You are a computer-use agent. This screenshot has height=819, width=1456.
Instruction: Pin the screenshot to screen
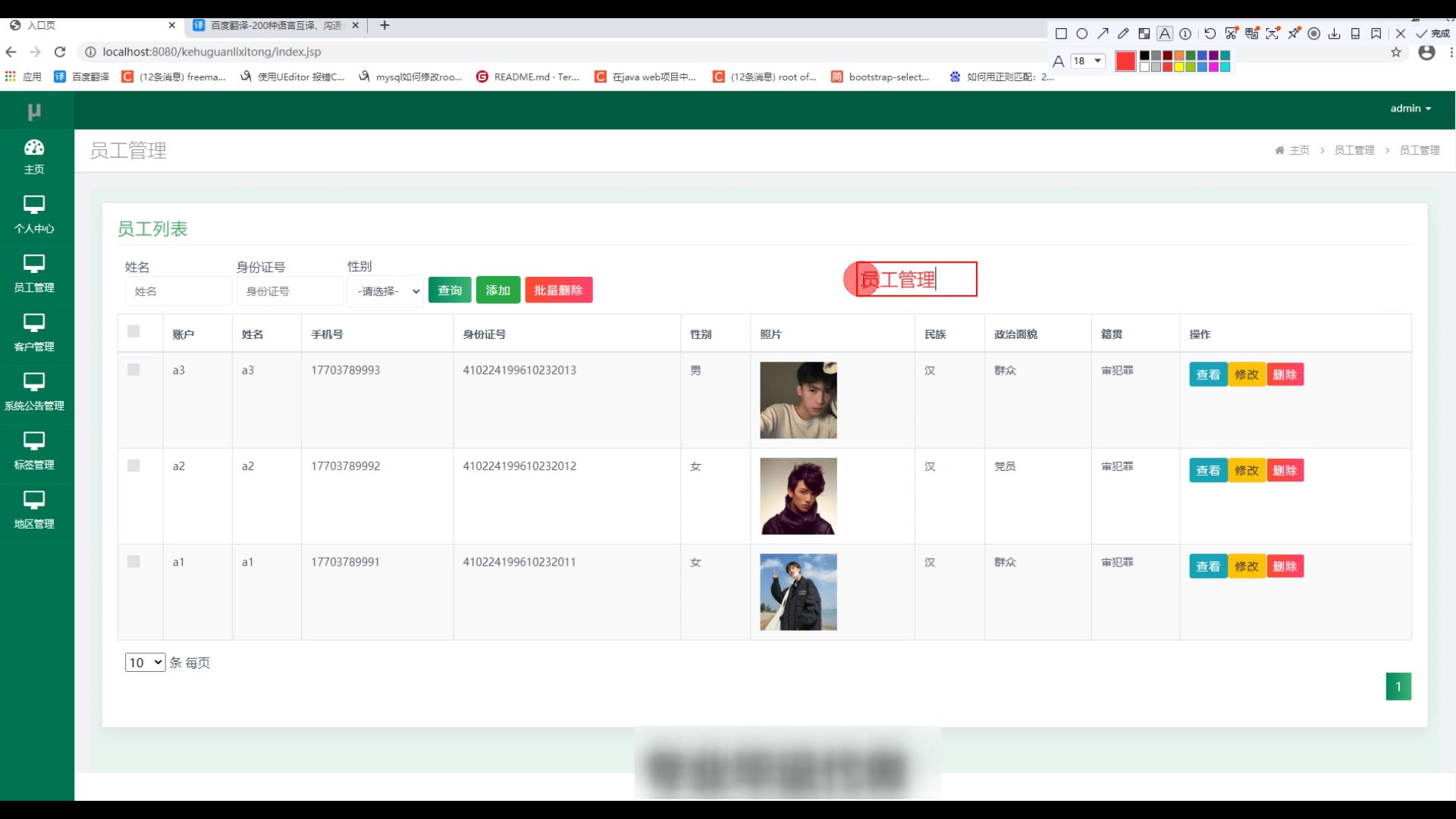point(1294,33)
